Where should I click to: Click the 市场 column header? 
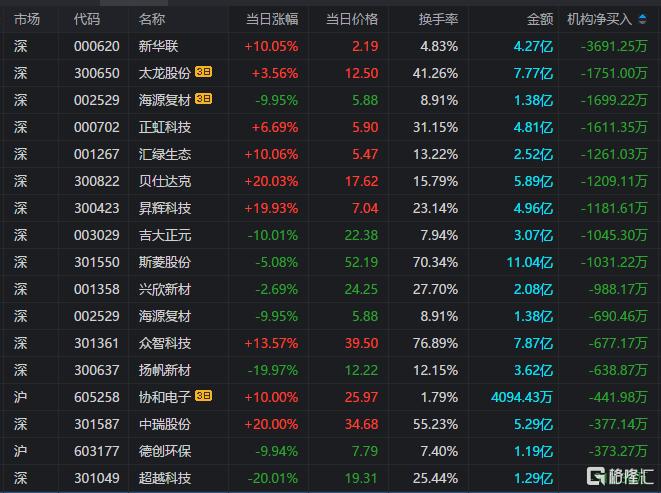pyautogui.click(x=27, y=19)
